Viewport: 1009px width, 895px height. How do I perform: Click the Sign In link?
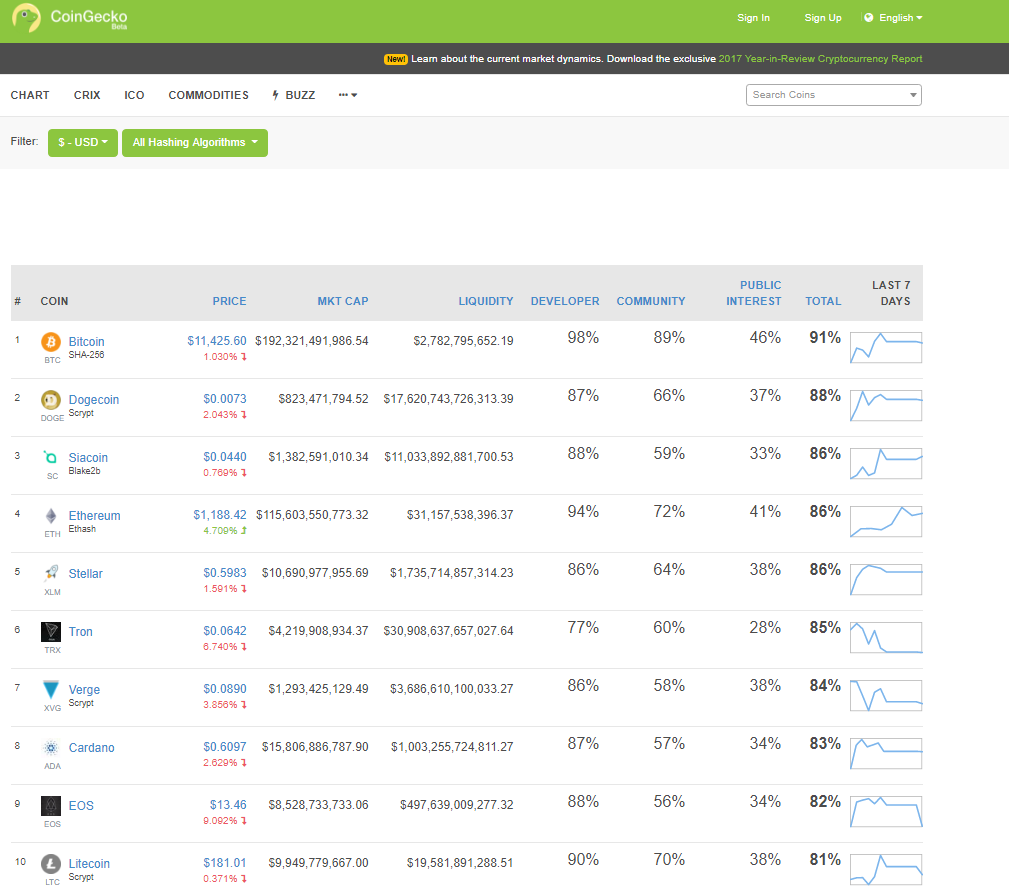(x=754, y=17)
